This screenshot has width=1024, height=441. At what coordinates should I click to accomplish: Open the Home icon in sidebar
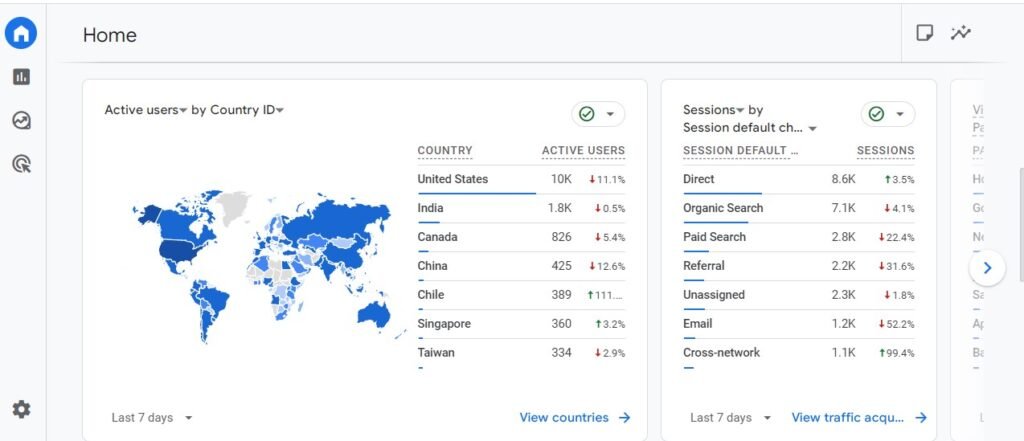(21, 33)
